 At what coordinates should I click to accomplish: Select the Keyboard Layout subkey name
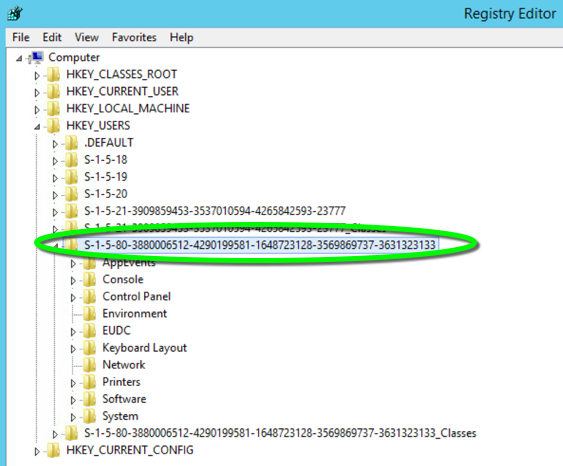pos(145,348)
